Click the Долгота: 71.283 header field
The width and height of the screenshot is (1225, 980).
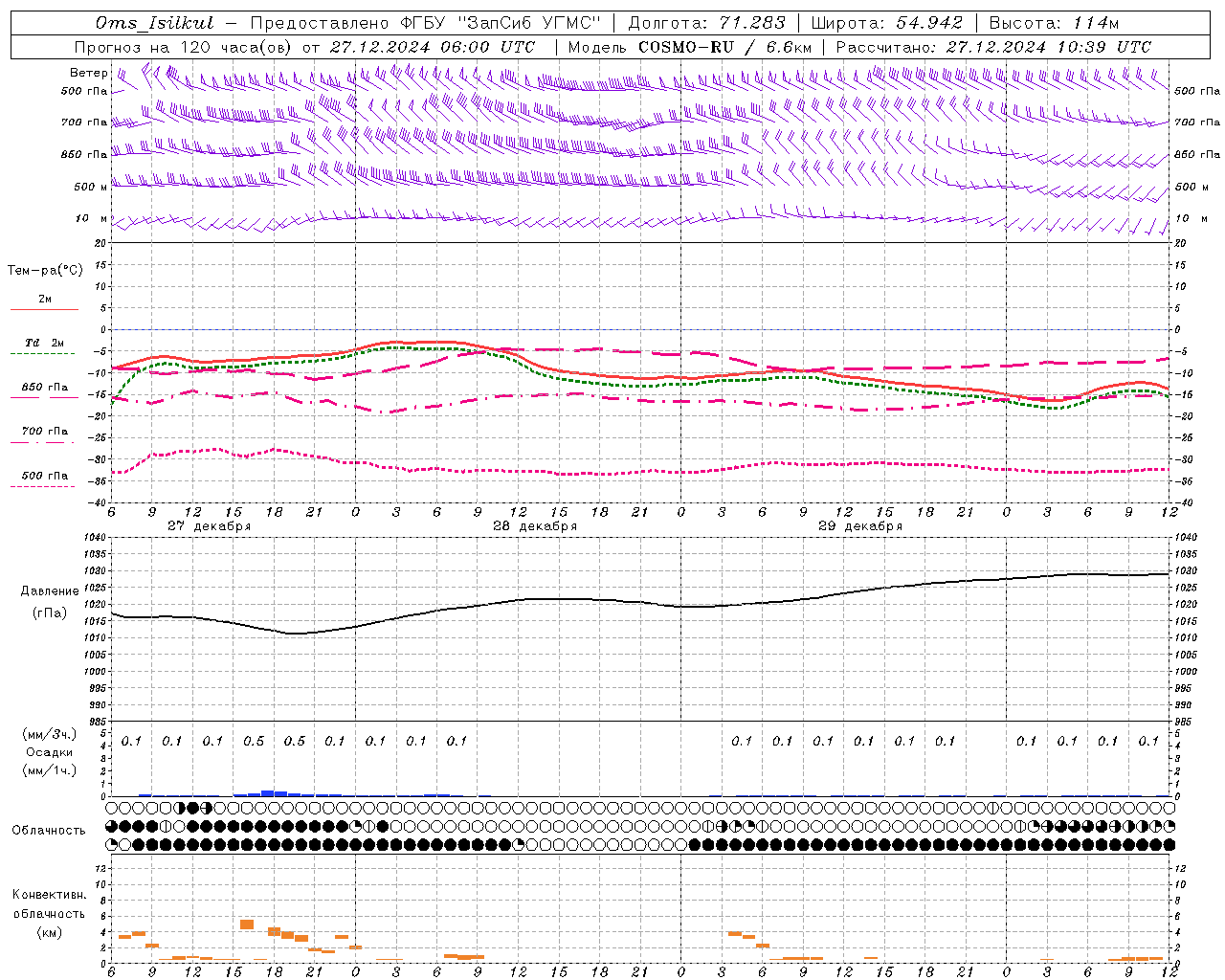point(706,23)
